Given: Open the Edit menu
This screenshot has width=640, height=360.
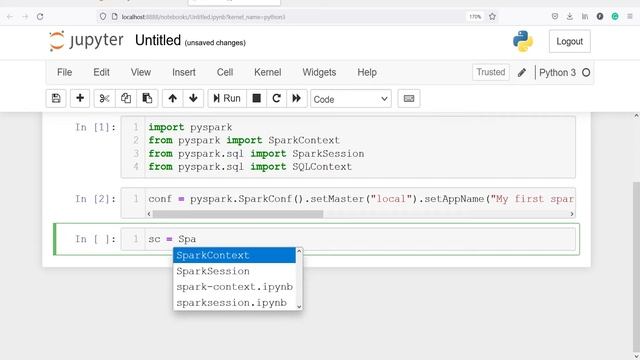Looking at the screenshot, I should [101, 73].
